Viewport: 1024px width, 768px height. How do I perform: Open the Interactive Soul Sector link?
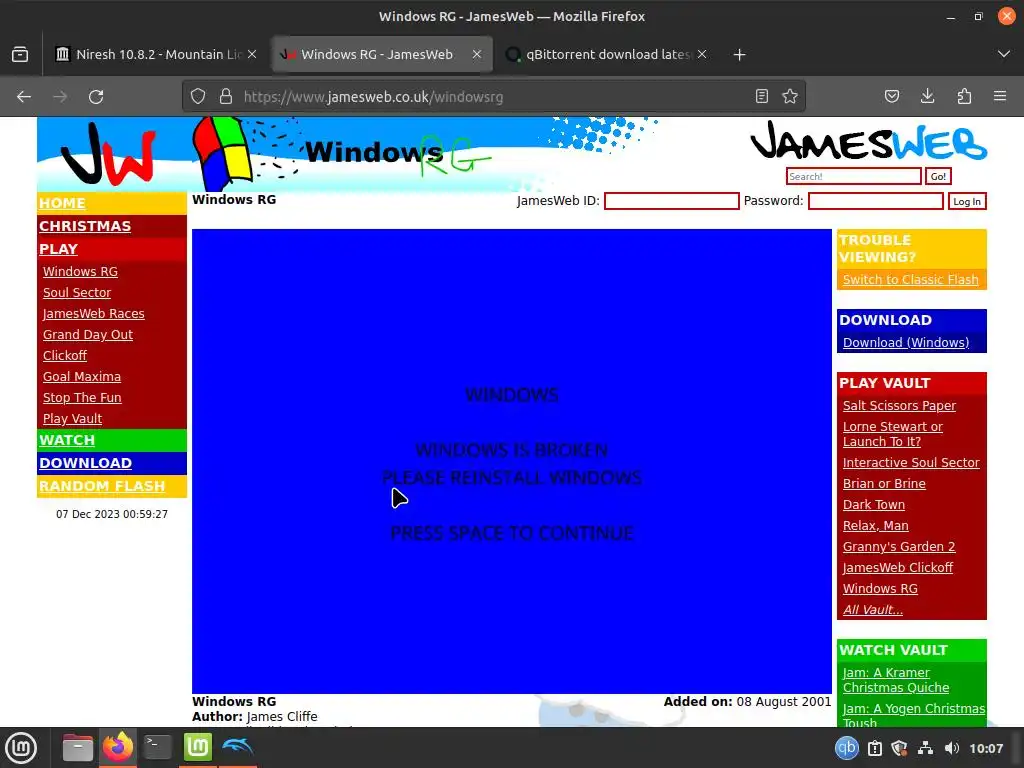[911, 462]
